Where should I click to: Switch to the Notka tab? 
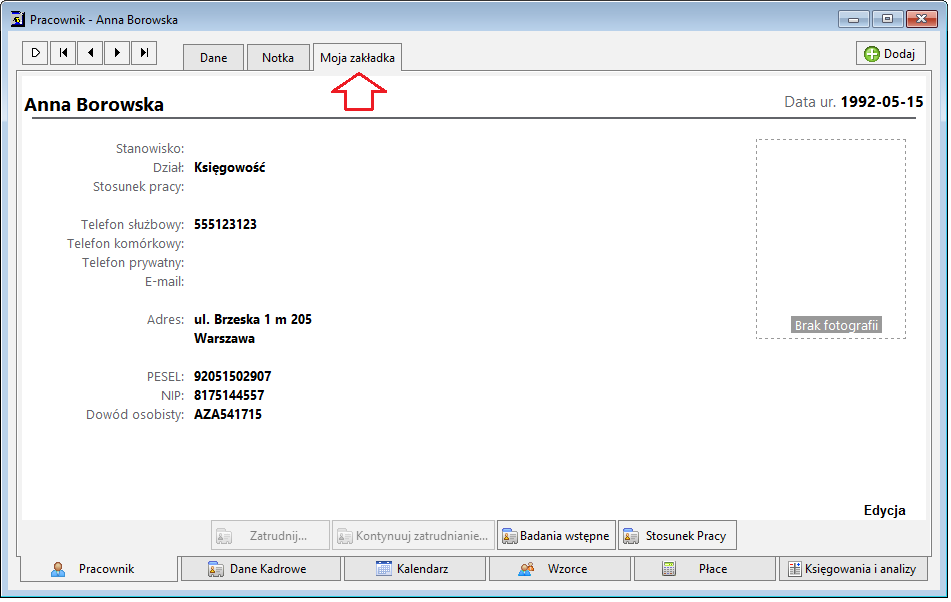[278, 58]
